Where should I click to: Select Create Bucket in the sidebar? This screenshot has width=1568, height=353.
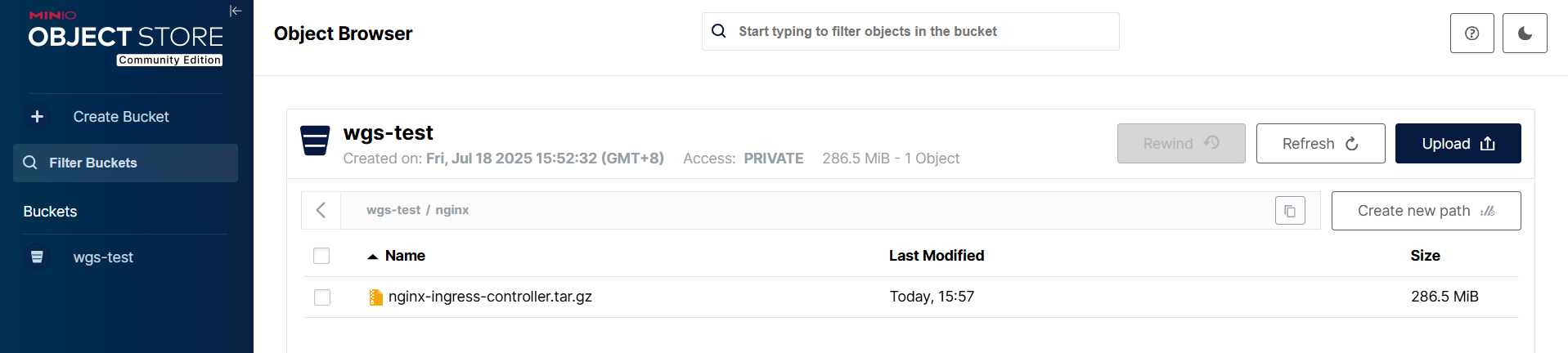click(x=121, y=117)
